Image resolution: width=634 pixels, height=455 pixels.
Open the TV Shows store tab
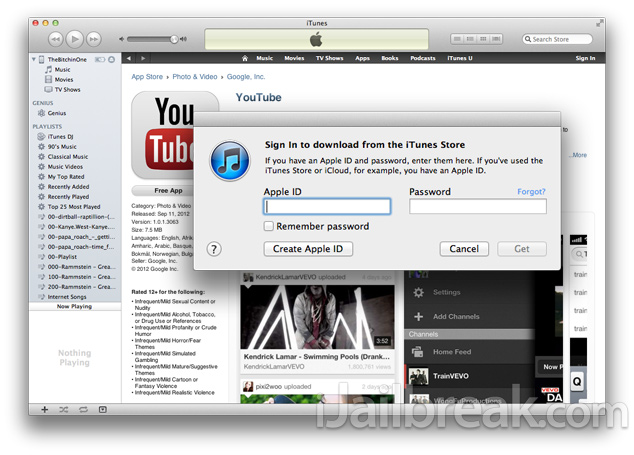[x=330, y=58]
